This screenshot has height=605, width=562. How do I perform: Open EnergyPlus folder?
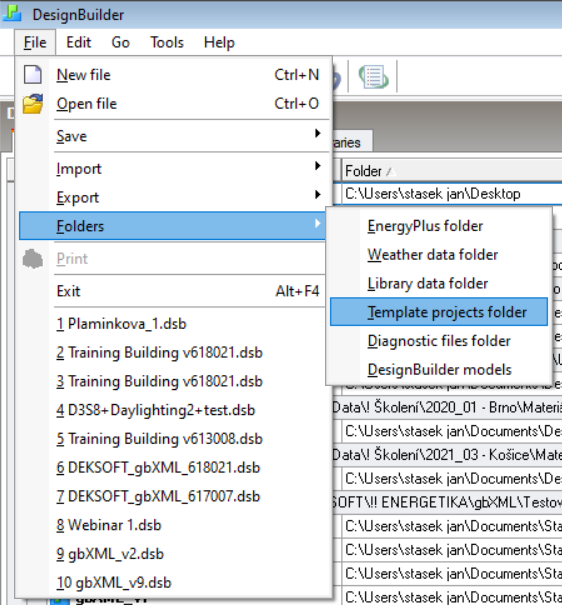coord(439,226)
